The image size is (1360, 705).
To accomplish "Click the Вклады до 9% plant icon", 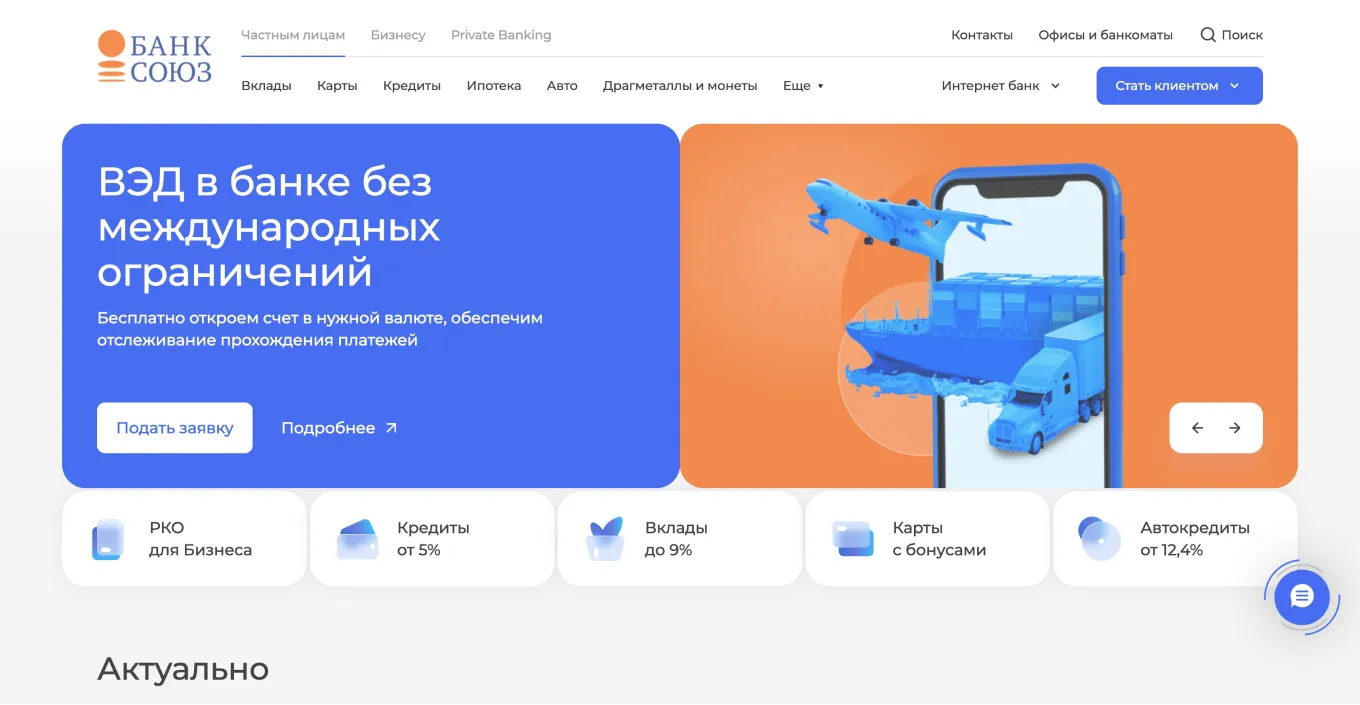I will tap(605, 539).
